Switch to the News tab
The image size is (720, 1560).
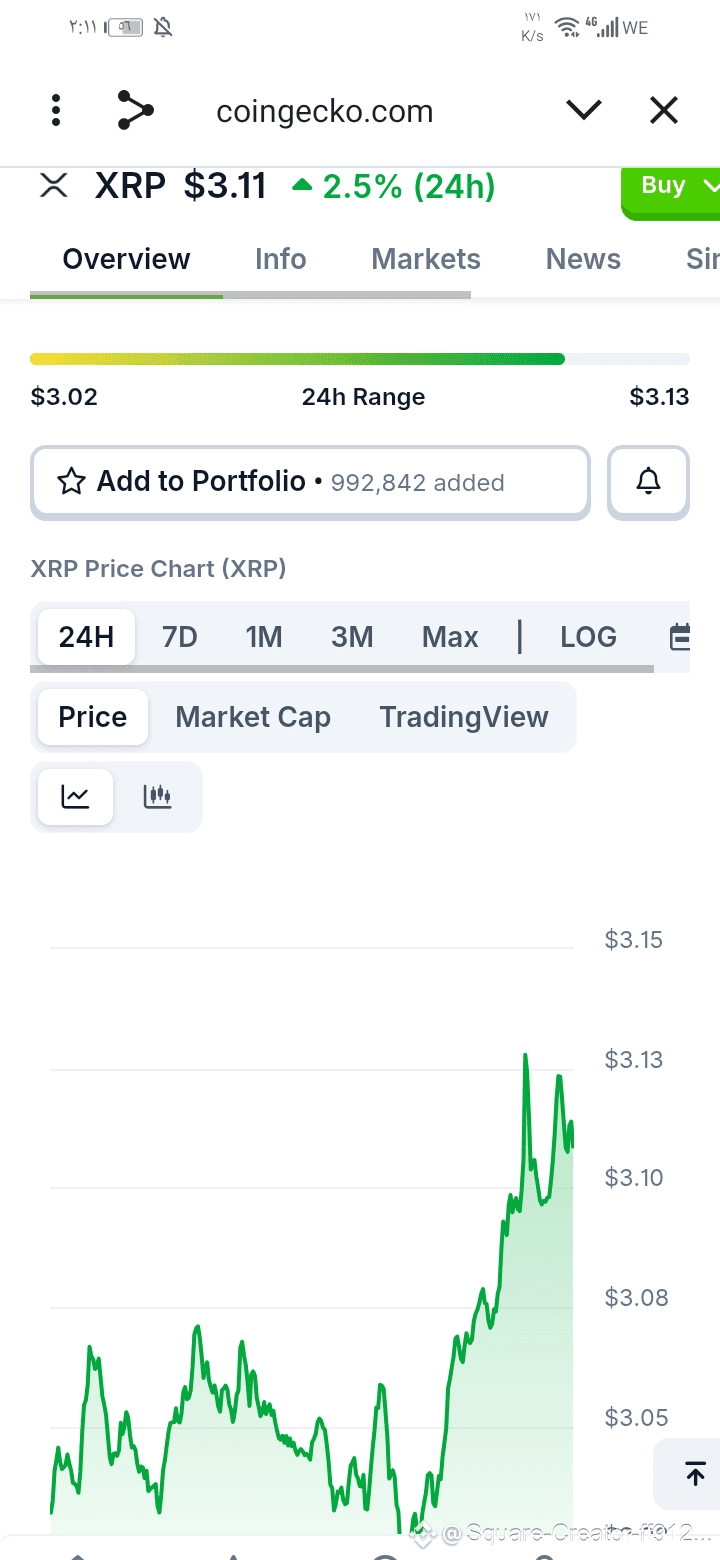pos(583,259)
